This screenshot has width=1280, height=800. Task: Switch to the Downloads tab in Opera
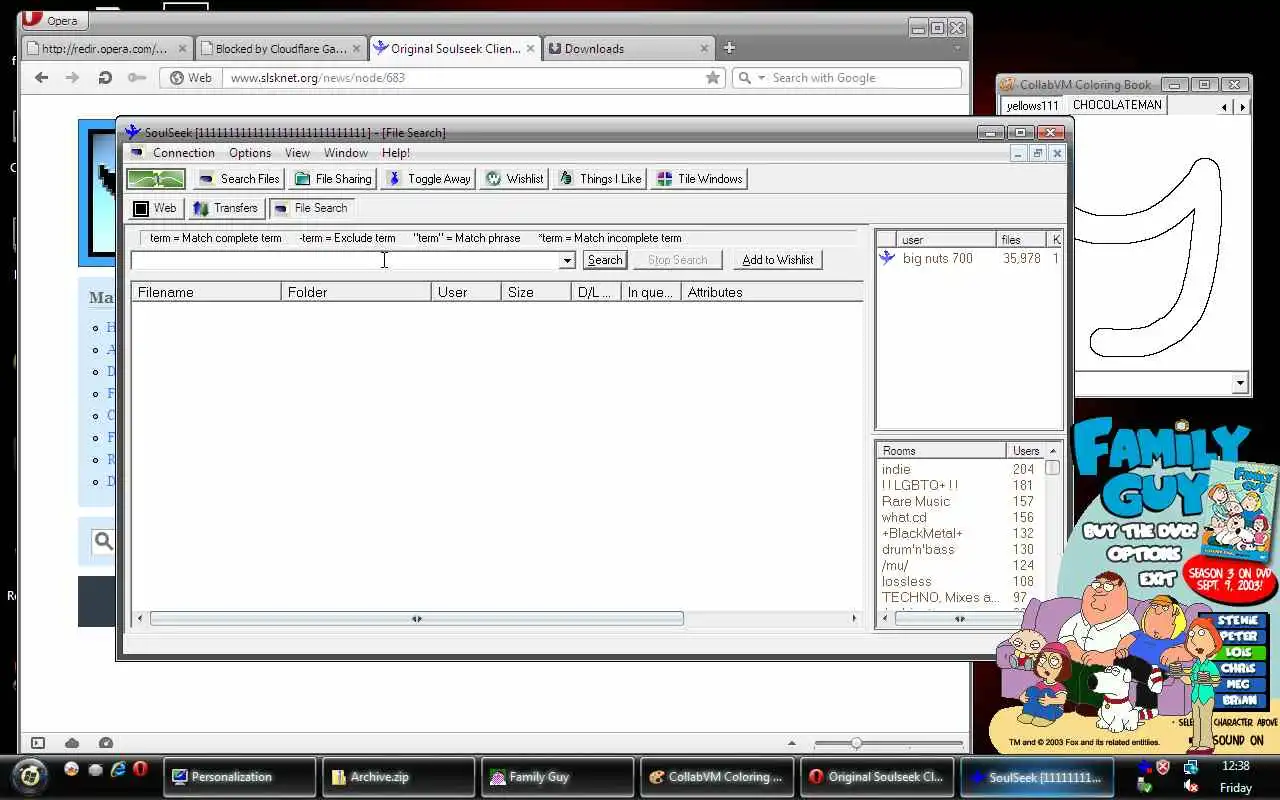(629, 48)
